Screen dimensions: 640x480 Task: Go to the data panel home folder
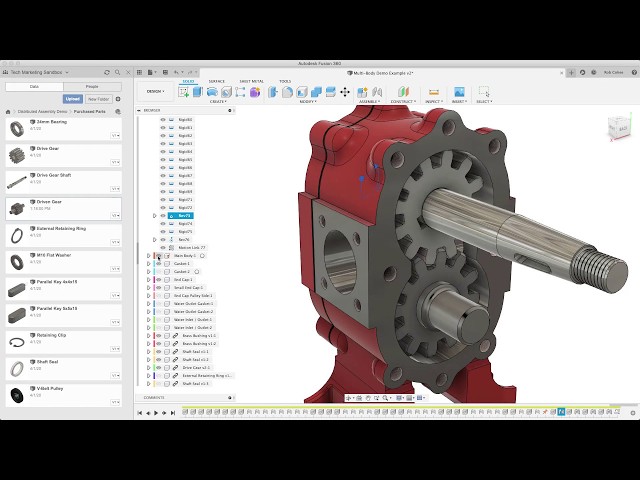pyautogui.click(x=8, y=111)
